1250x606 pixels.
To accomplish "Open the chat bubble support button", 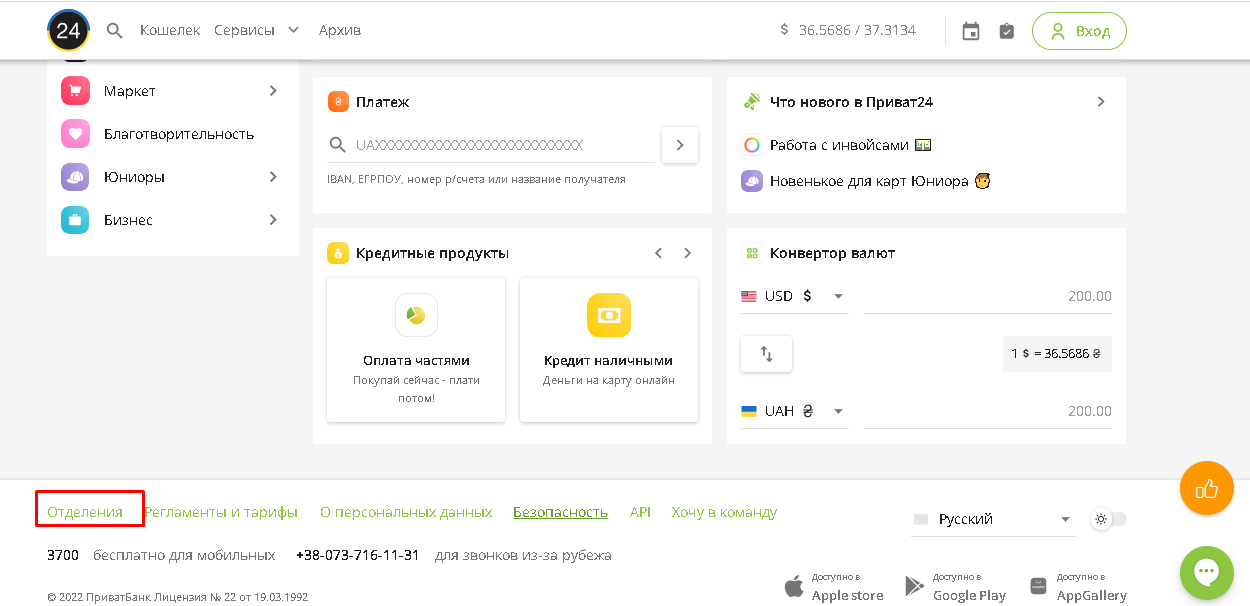I will coord(1206,572).
